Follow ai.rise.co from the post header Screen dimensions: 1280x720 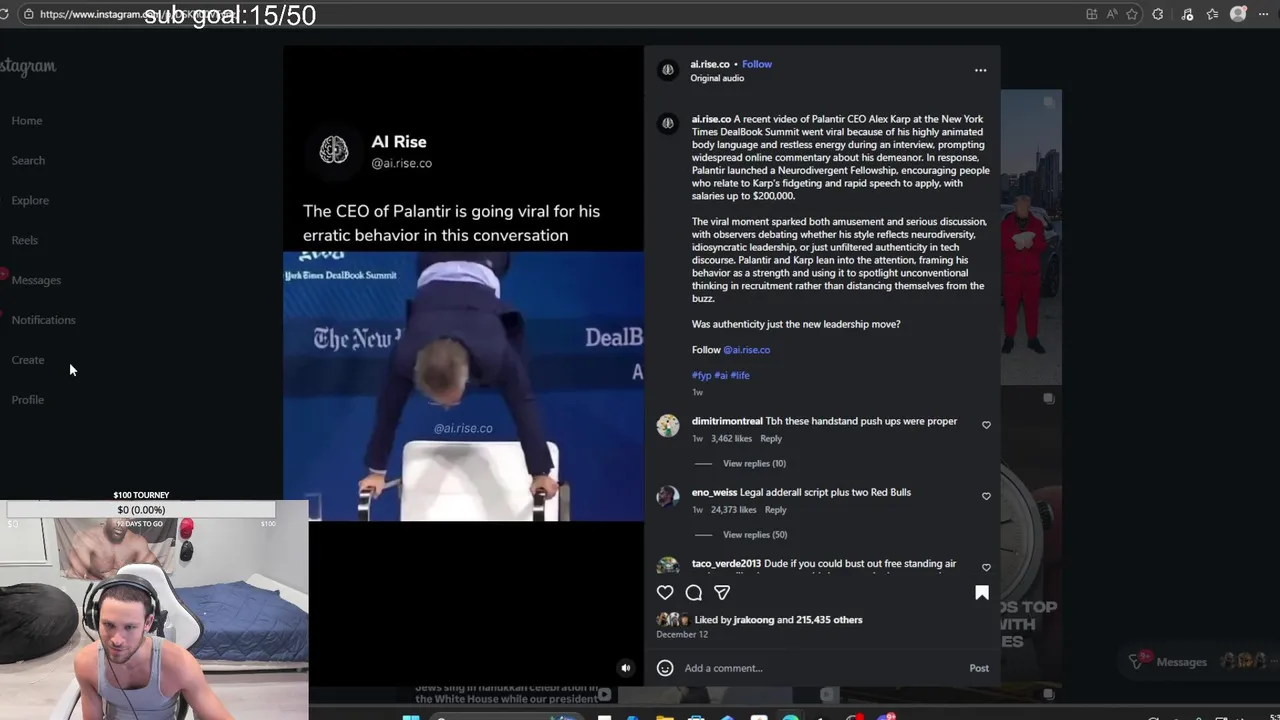pyautogui.click(x=757, y=64)
